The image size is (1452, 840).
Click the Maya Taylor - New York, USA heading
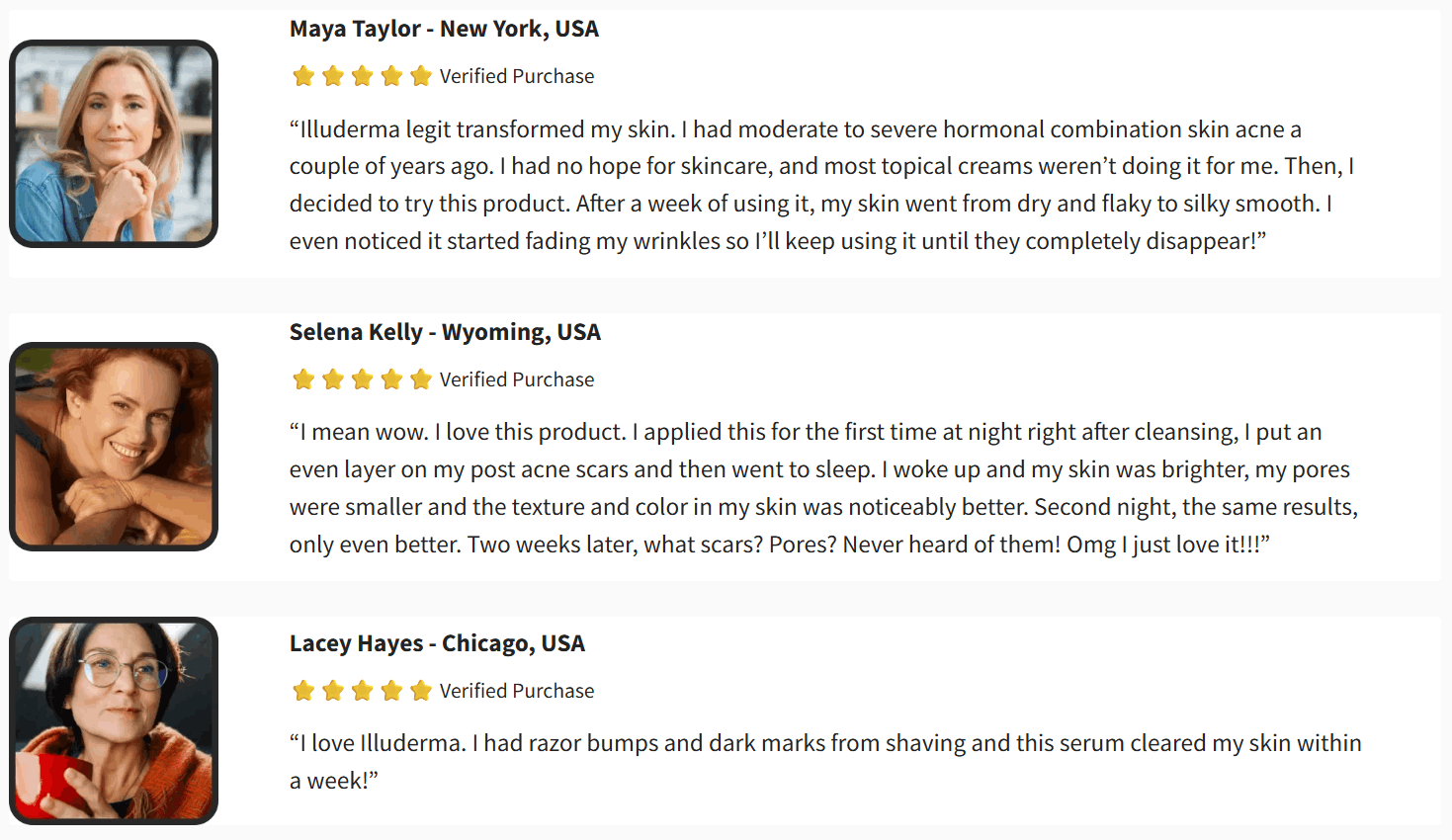pyautogui.click(x=444, y=29)
